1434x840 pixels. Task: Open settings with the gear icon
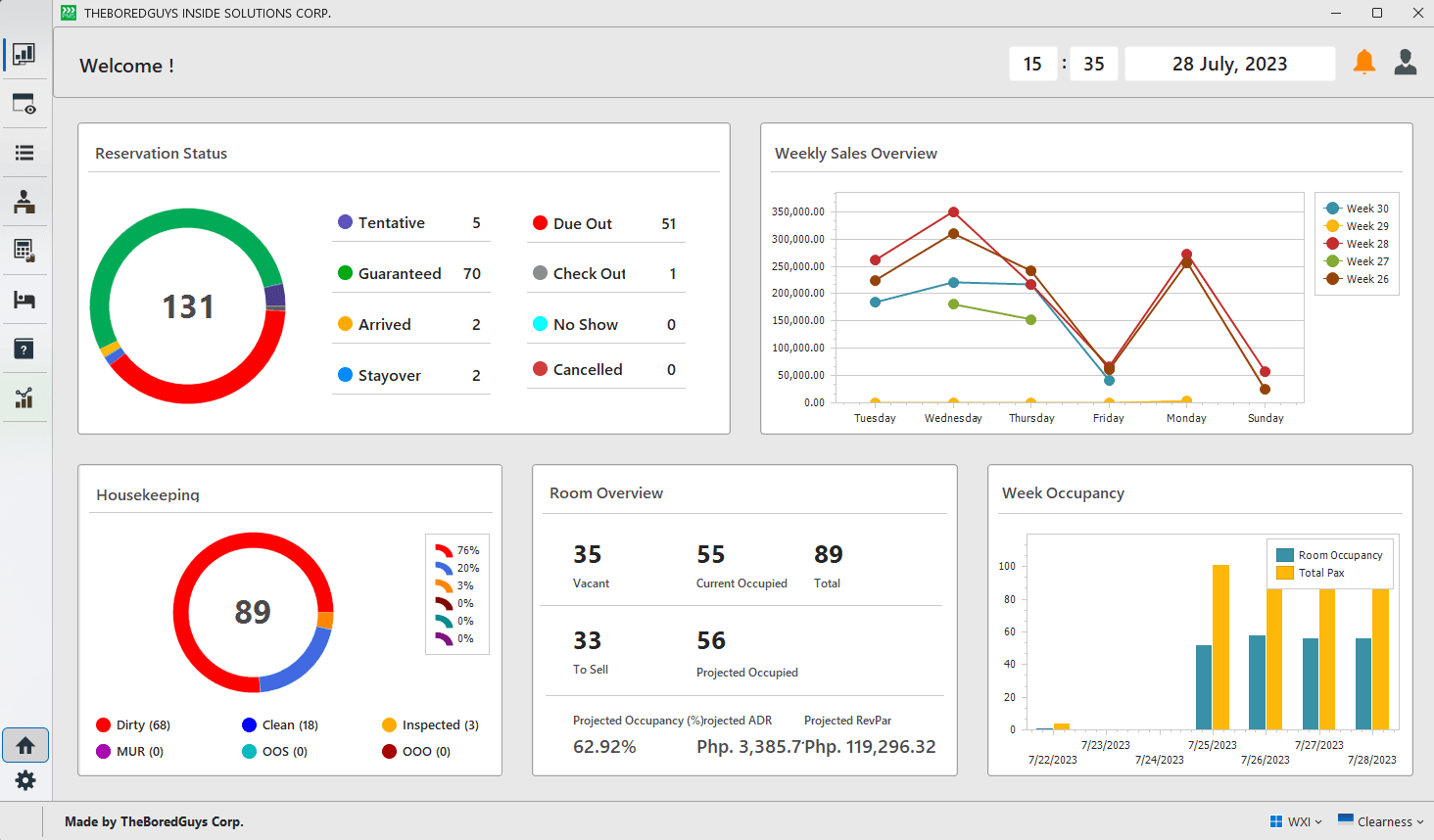coord(25,780)
